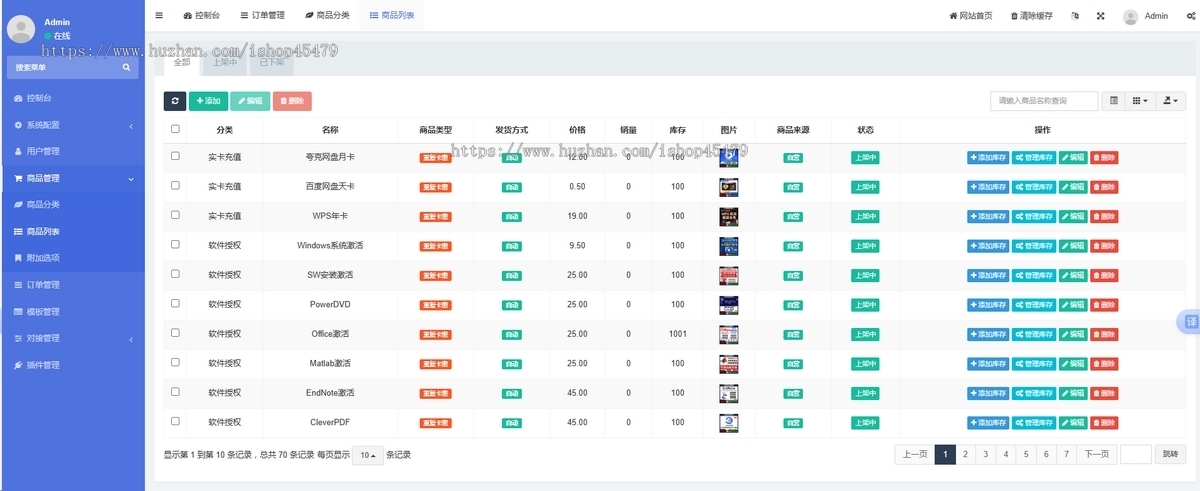The image size is (1200, 491).
Task: Select the 全部 filter tab
Action: tap(181, 62)
